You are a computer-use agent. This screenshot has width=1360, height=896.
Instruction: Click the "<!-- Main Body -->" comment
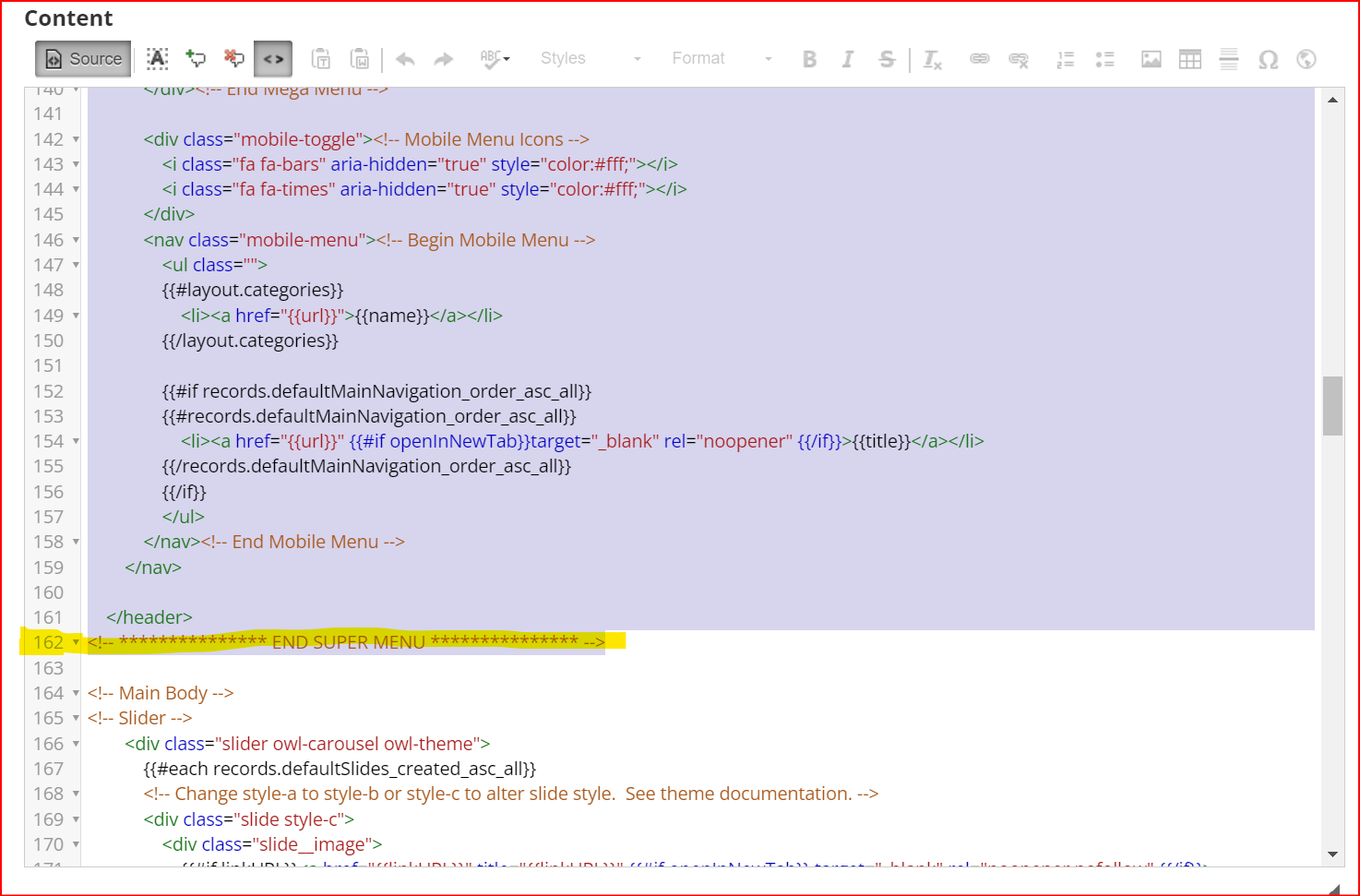tap(161, 693)
